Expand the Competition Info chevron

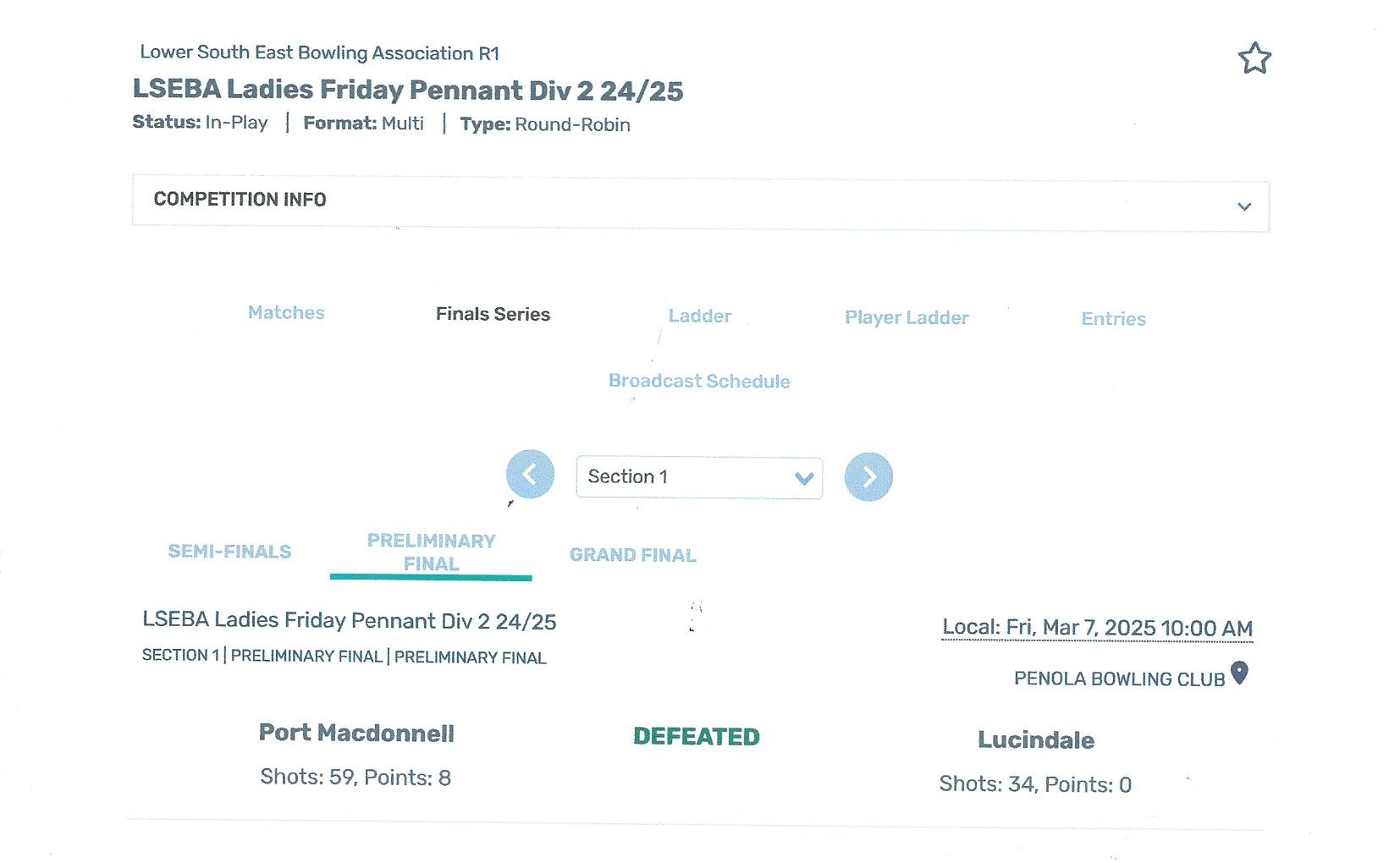(1243, 206)
